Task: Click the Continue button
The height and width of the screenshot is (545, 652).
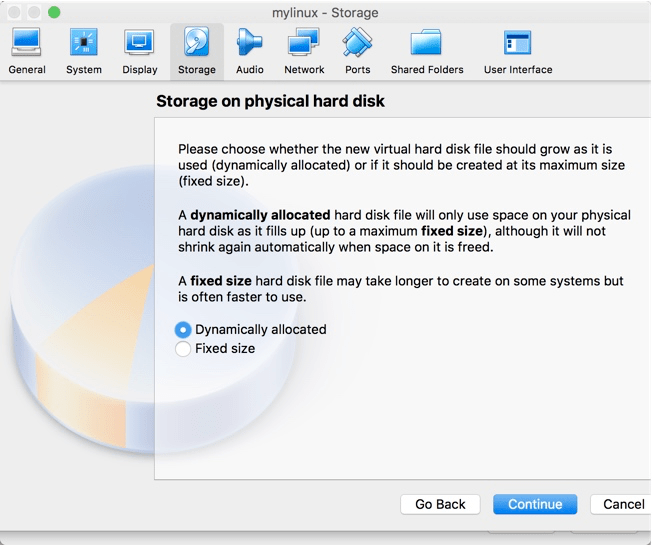Action: point(535,504)
